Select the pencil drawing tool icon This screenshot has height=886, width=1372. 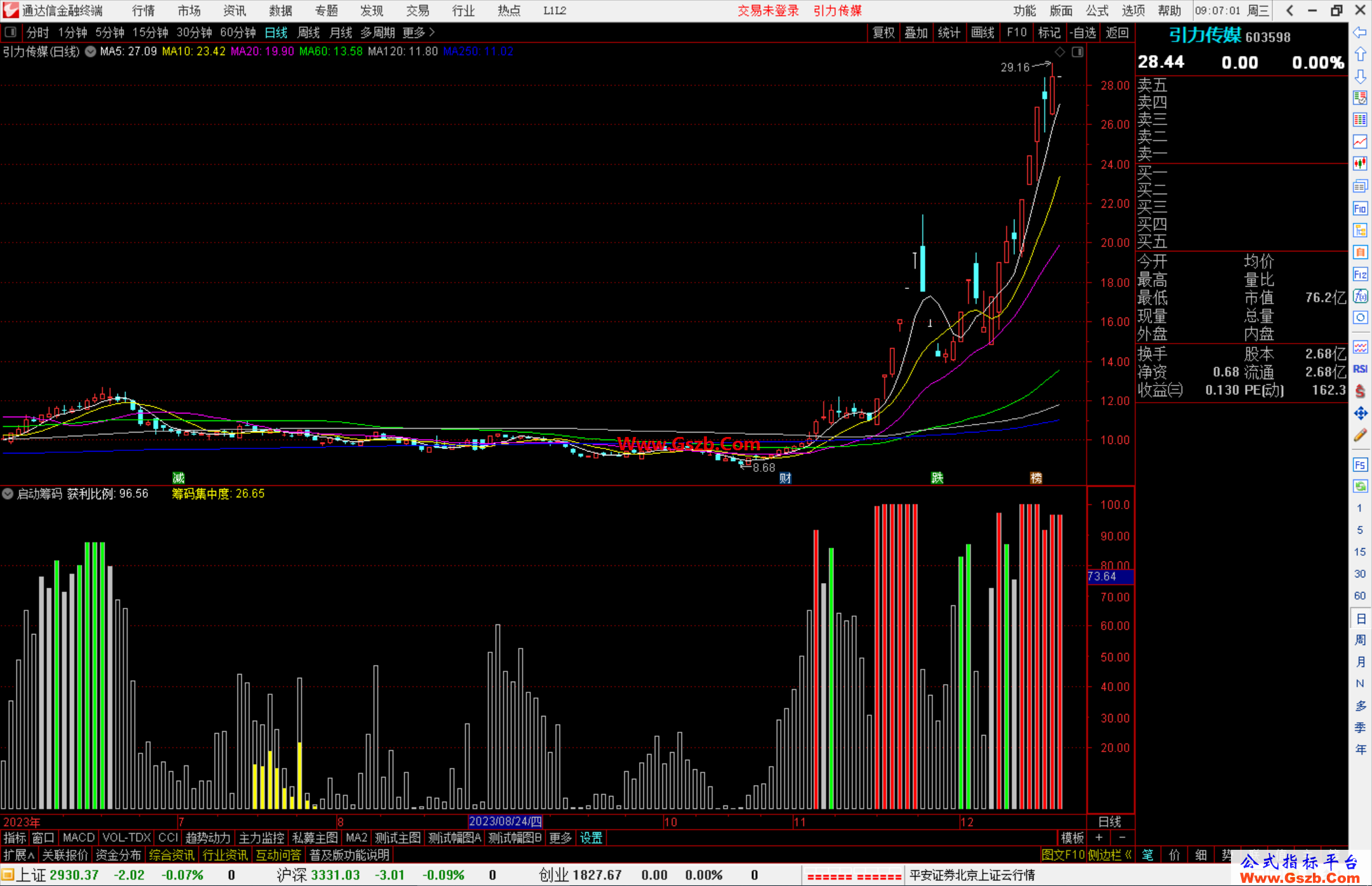point(1360,435)
